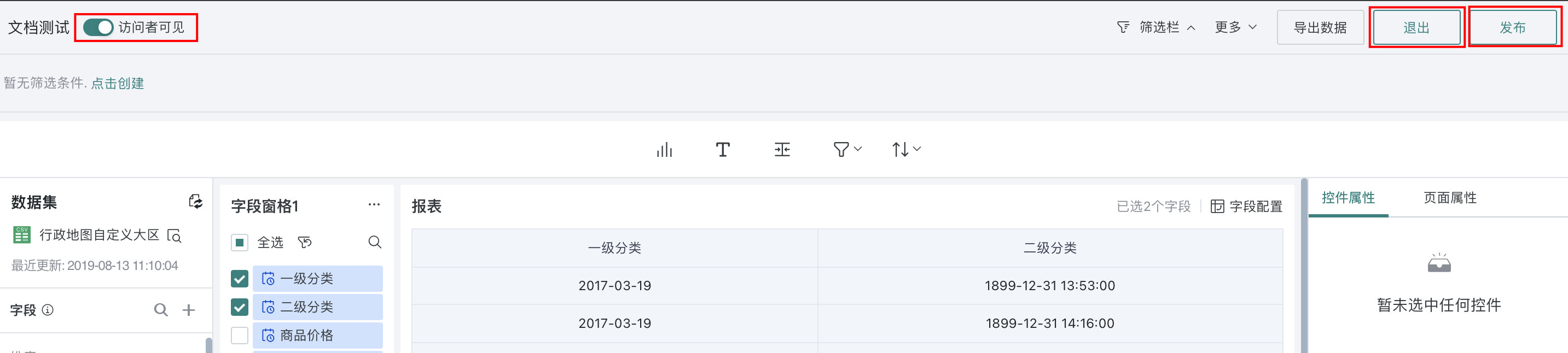The height and width of the screenshot is (353, 1568).
Task: Toggle the 全选 checkbox
Action: pos(240,243)
